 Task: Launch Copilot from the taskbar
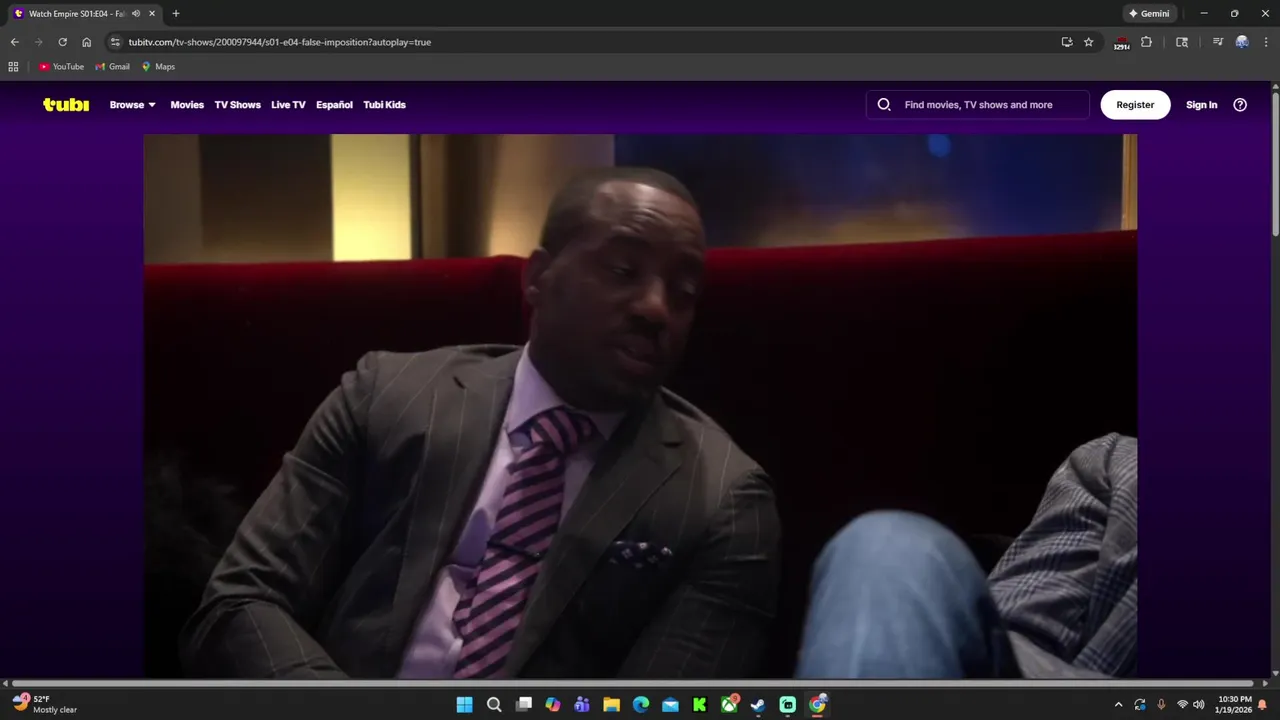553,705
